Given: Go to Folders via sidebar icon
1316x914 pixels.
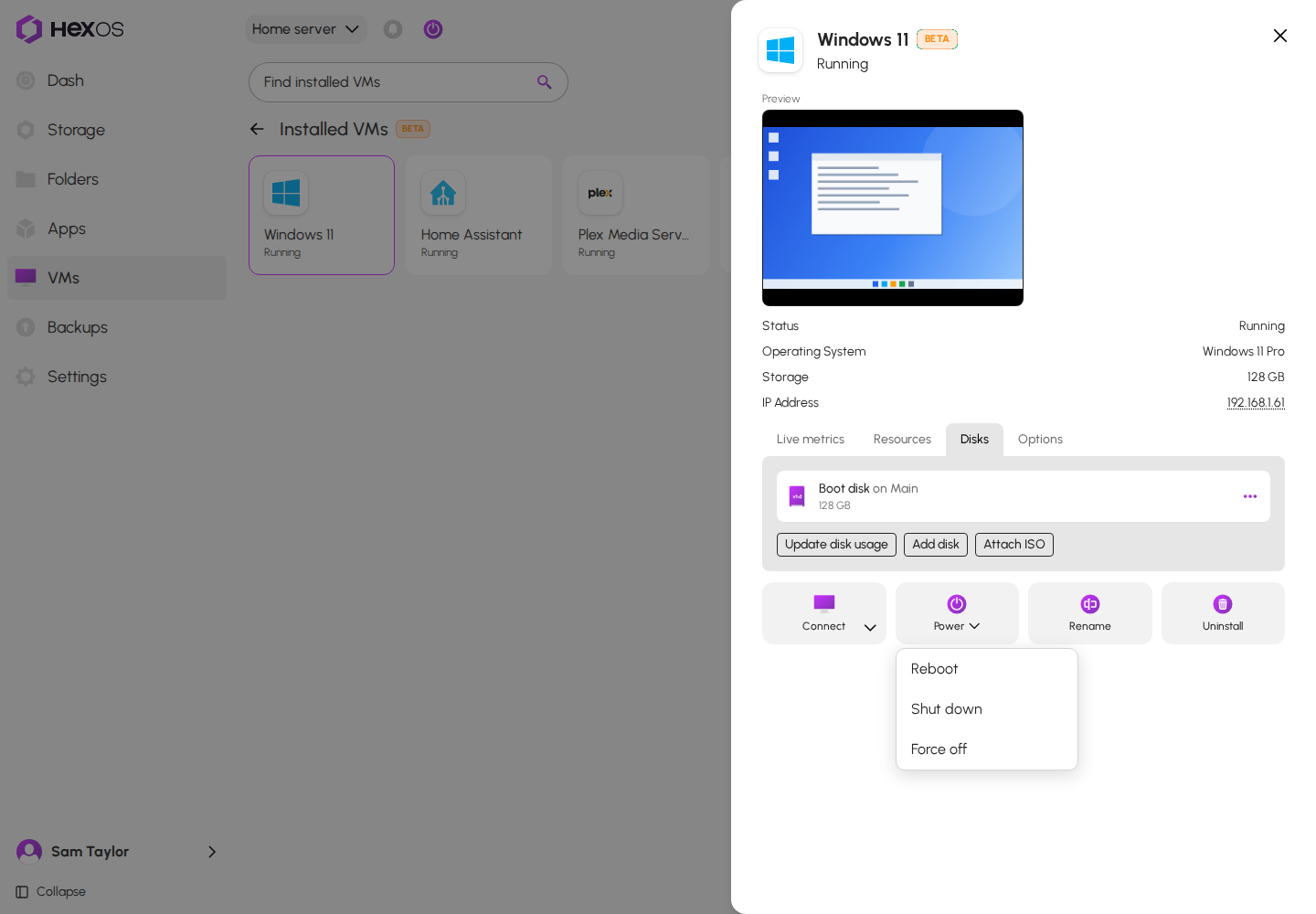Looking at the screenshot, I should (x=26, y=179).
